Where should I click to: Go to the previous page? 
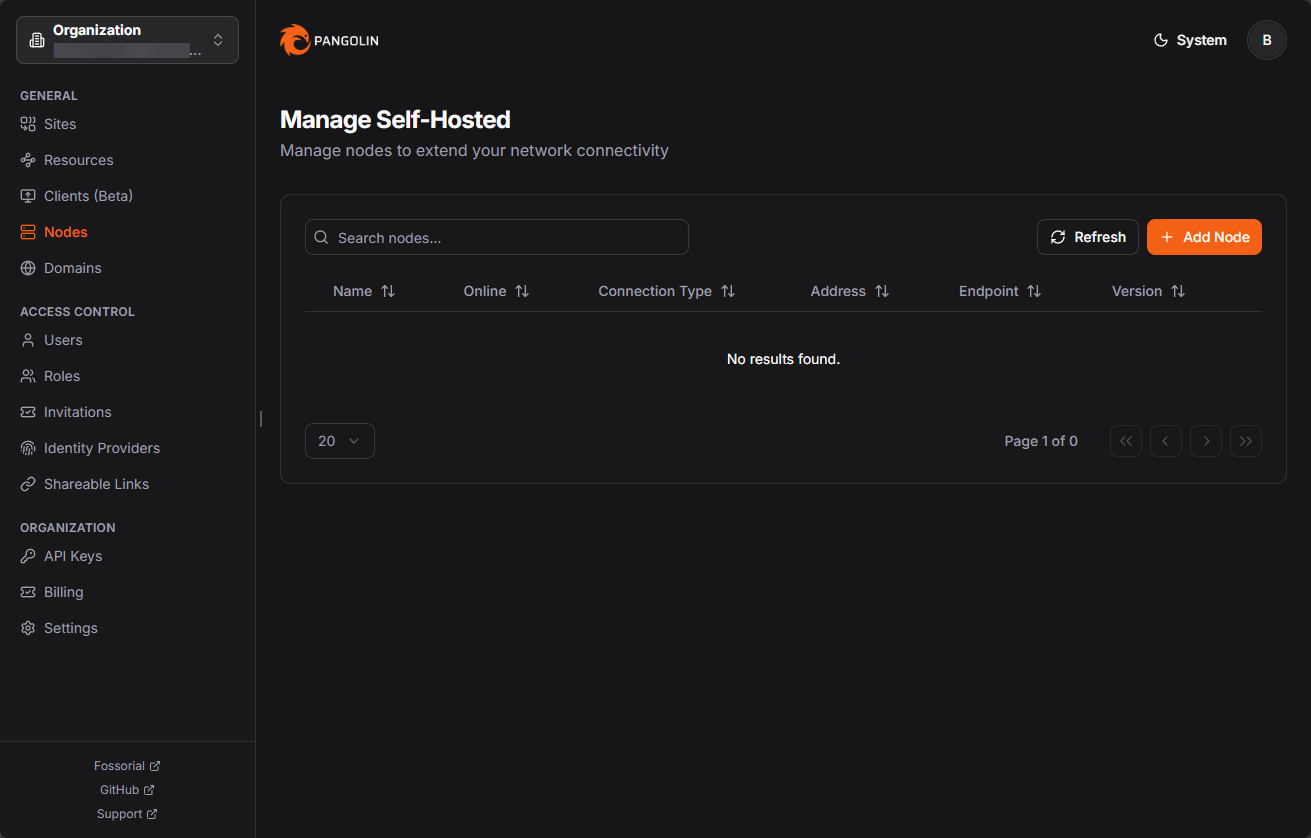point(1166,441)
